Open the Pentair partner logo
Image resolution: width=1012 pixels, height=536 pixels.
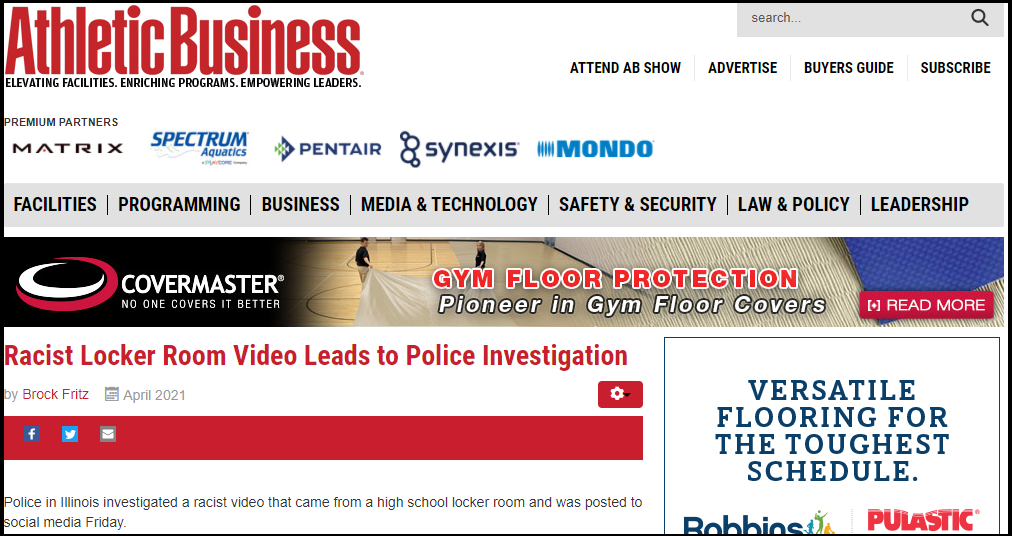[x=328, y=149]
